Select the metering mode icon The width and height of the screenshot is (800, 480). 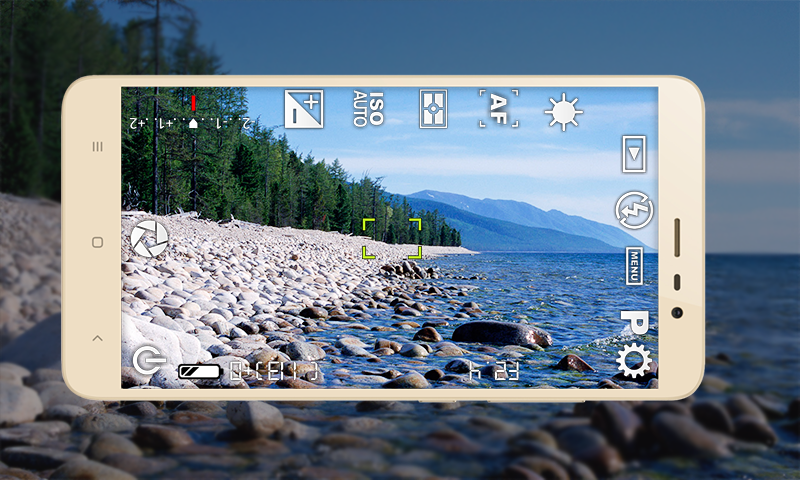coord(432,109)
